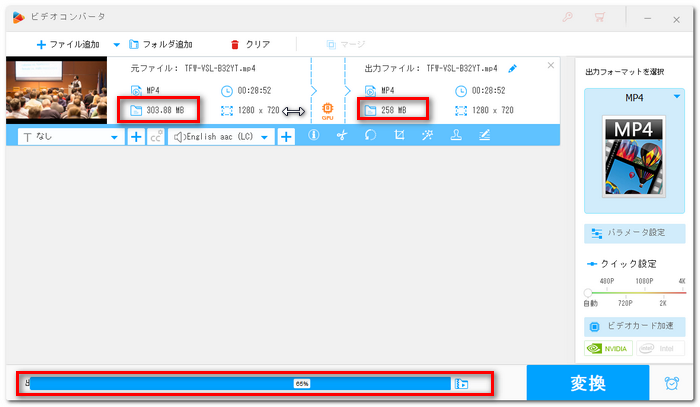
Task: Open the video info icon
Action: [x=313, y=137]
